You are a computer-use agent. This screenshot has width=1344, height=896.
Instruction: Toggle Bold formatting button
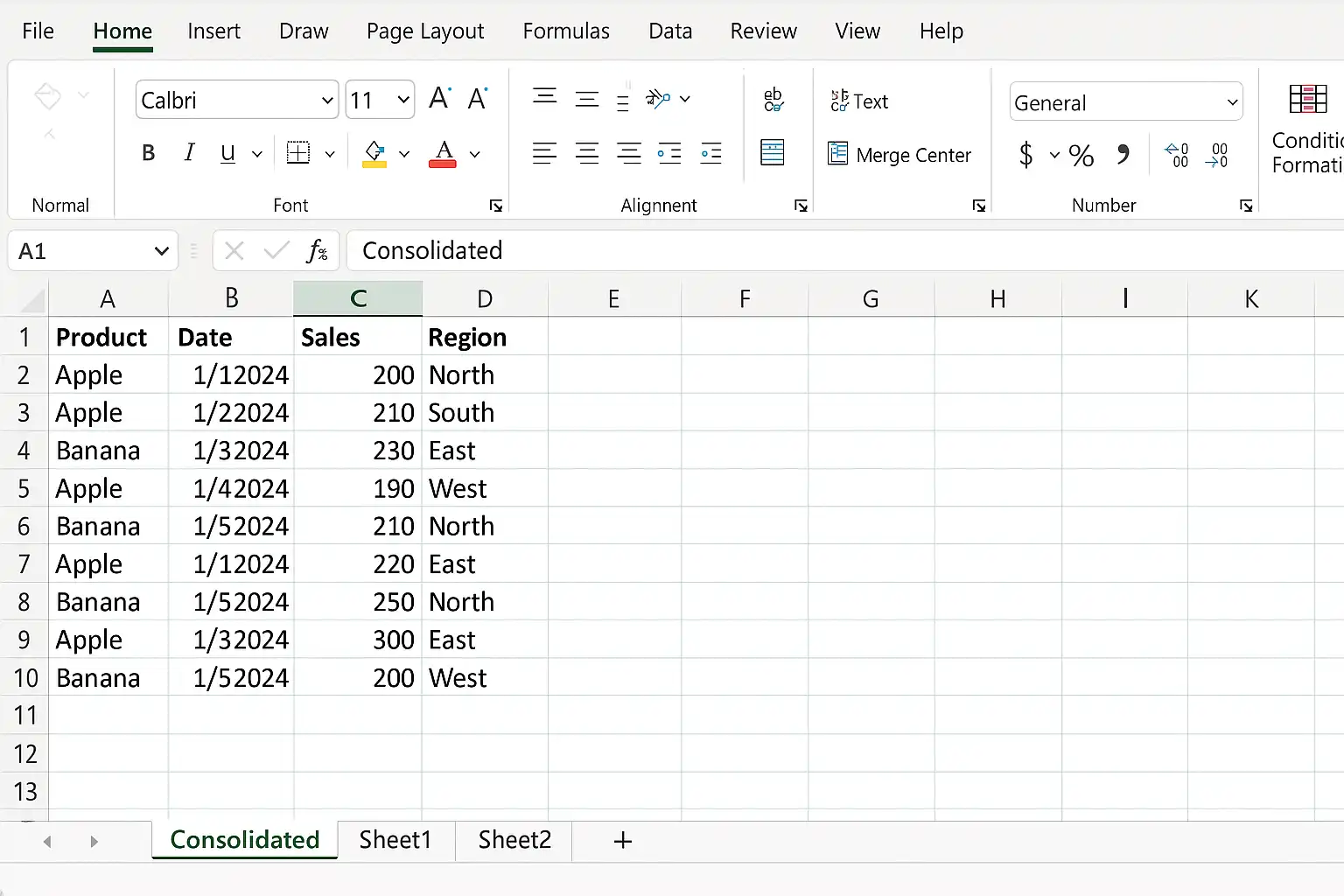tap(149, 153)
